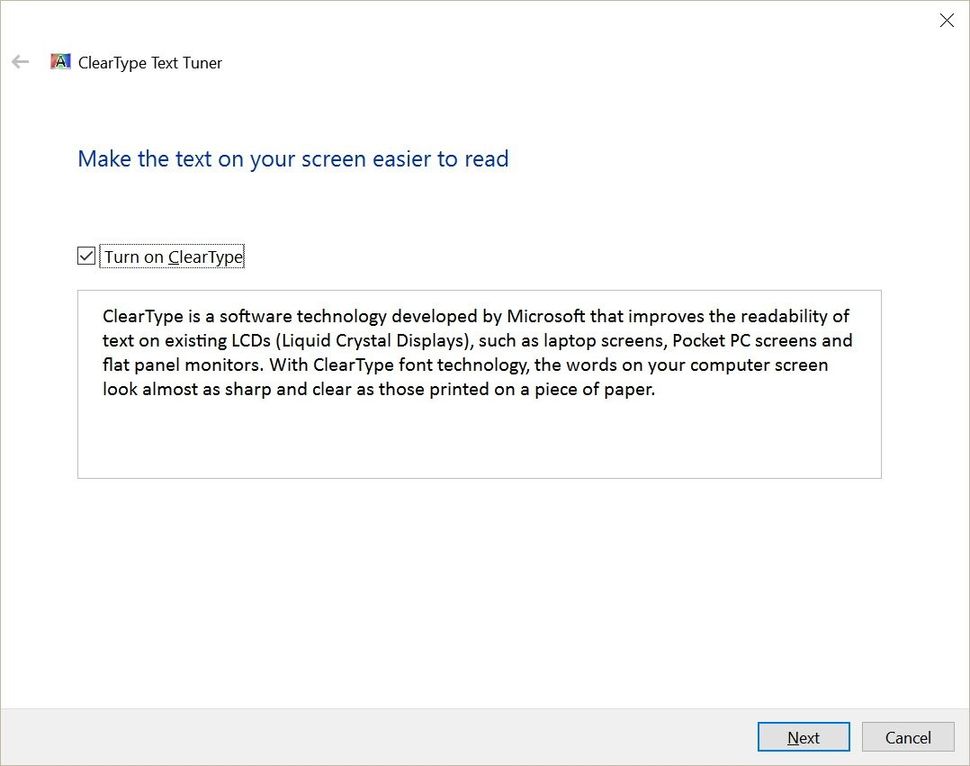The height and width of the screenshot is (766, 970).
Task: Click the Turn on ClearType label text
Action: [x=172, y=256]
